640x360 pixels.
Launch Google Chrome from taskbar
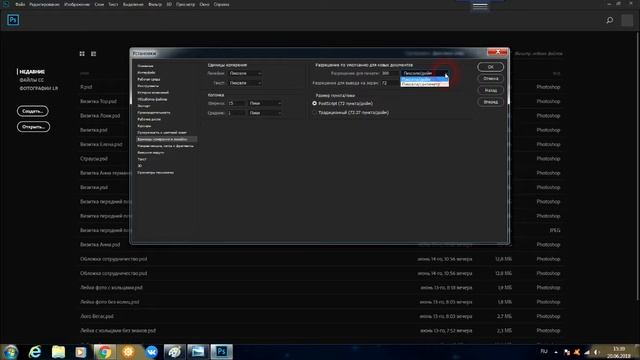pyautogui.click(x=104, y=352)
